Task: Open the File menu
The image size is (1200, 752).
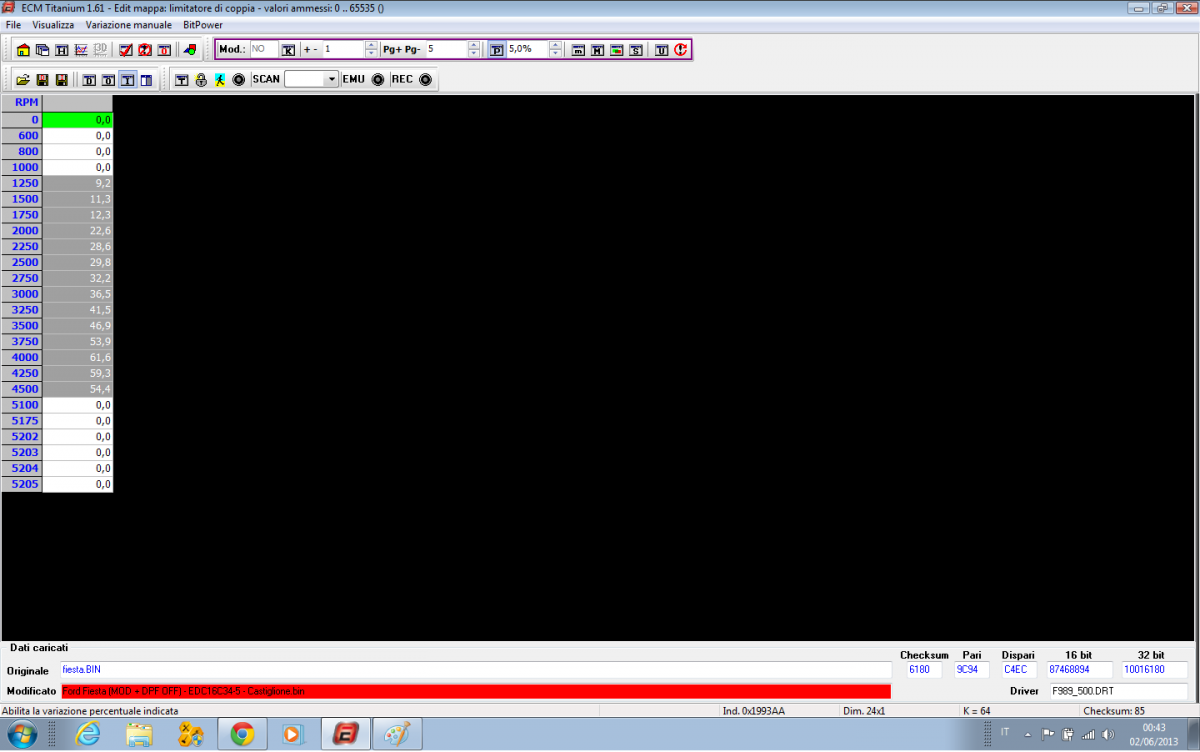Action: [13, 24]
